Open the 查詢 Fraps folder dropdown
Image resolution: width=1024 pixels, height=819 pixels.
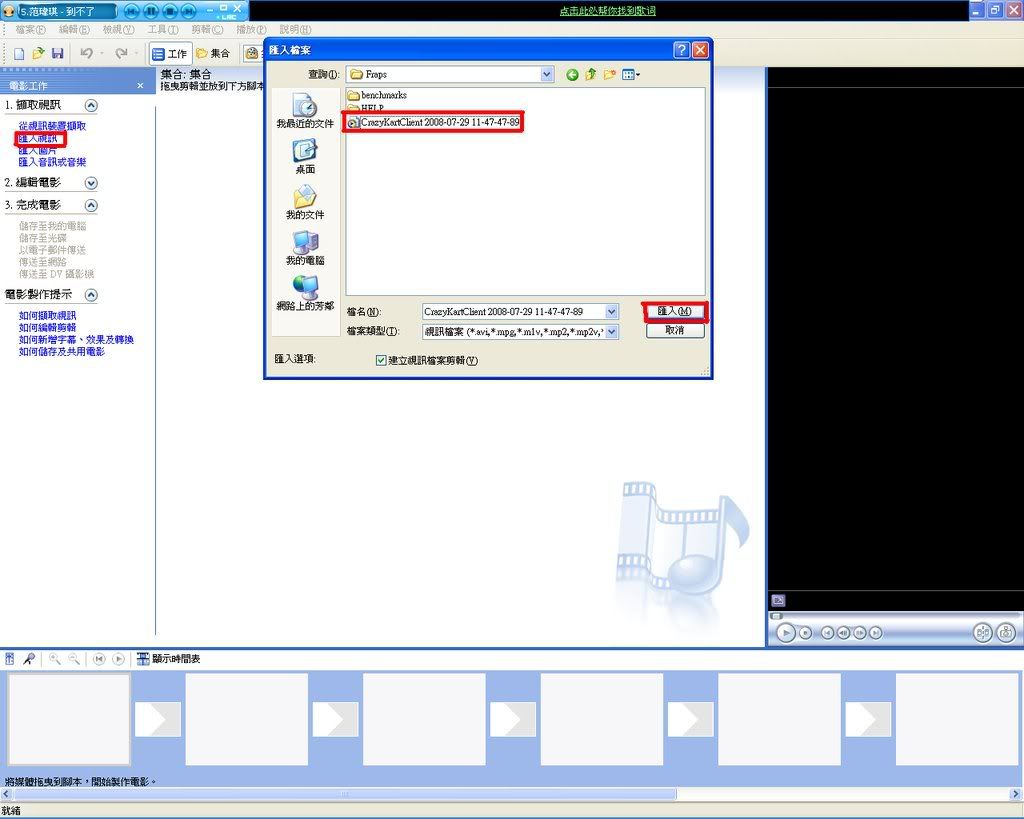[x=546, y=75]
